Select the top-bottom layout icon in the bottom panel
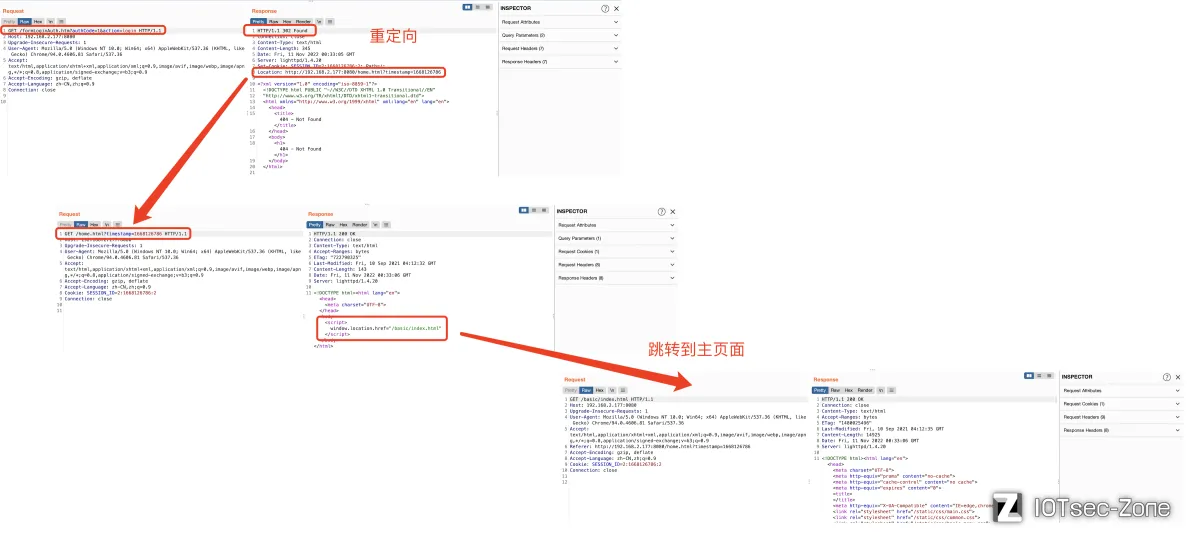 pyautogui.click(x=1039, y=375)
